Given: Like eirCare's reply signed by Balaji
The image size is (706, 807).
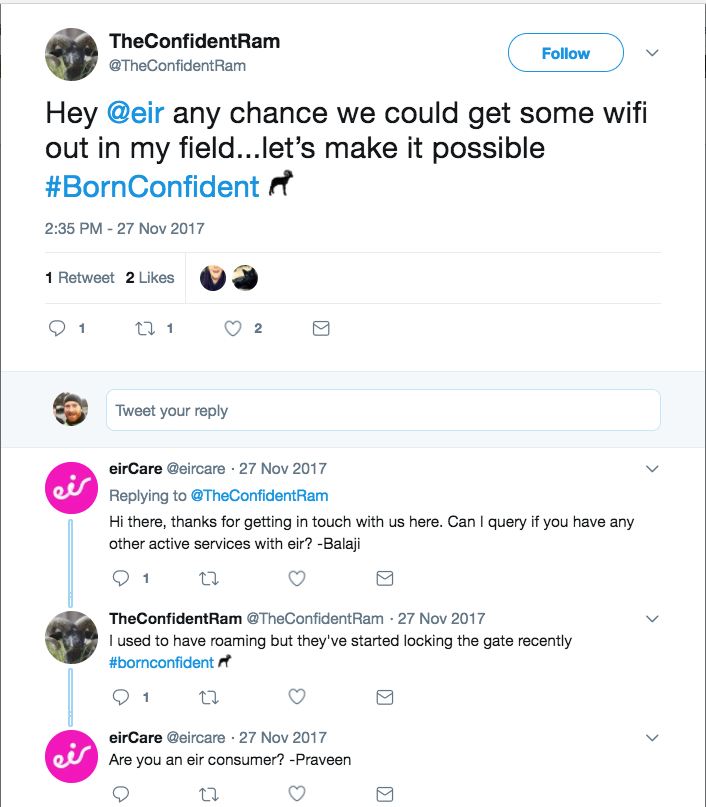Looking at the screenshot, I should coord(296,578).
